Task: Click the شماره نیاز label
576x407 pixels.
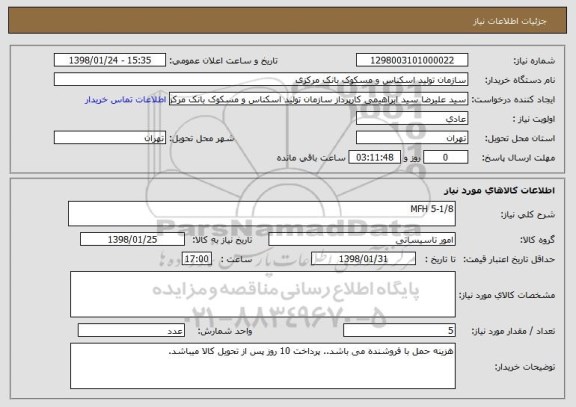Action: pyautogui.click(x=534, y=61)
